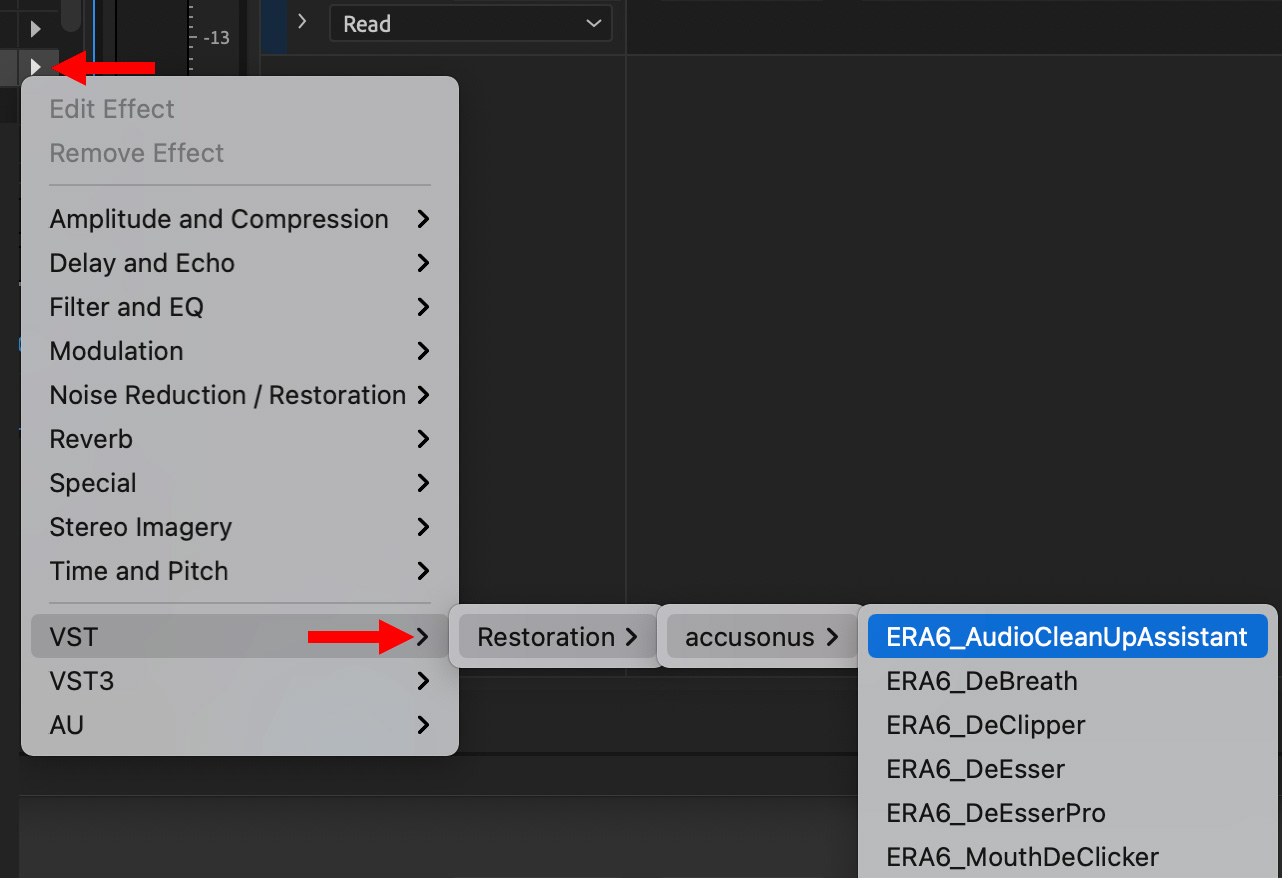Viewport: 1282px width, 878px height.
Task: Click the top effect slot arrow above the highlighted one
Action: point(36,29)
